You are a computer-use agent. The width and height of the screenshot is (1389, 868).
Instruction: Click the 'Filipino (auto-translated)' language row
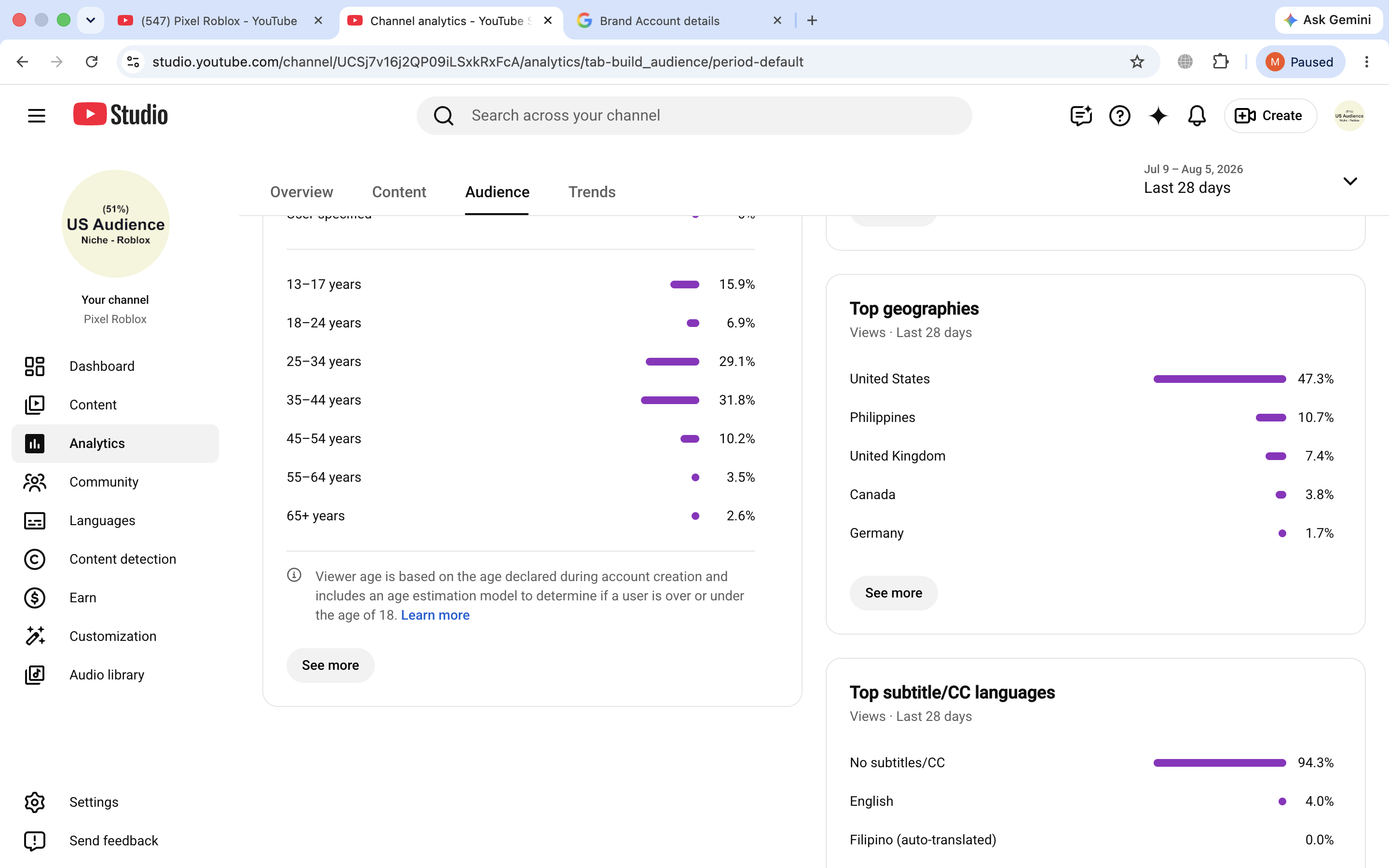(1091, 840)
